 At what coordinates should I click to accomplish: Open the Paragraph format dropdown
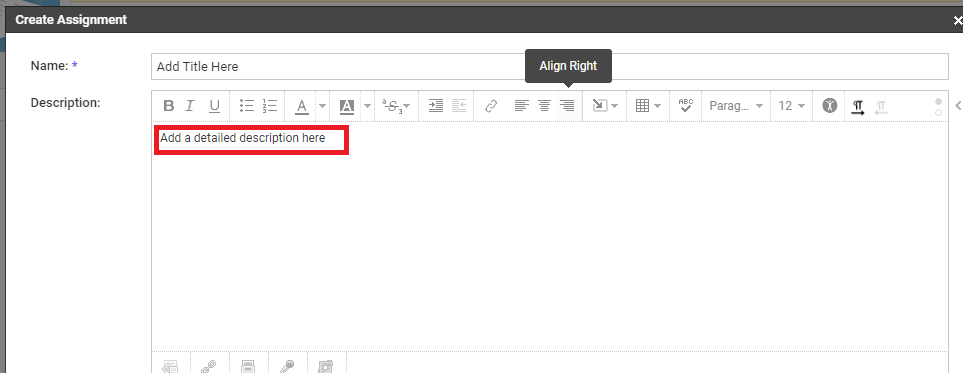point(736,106)
